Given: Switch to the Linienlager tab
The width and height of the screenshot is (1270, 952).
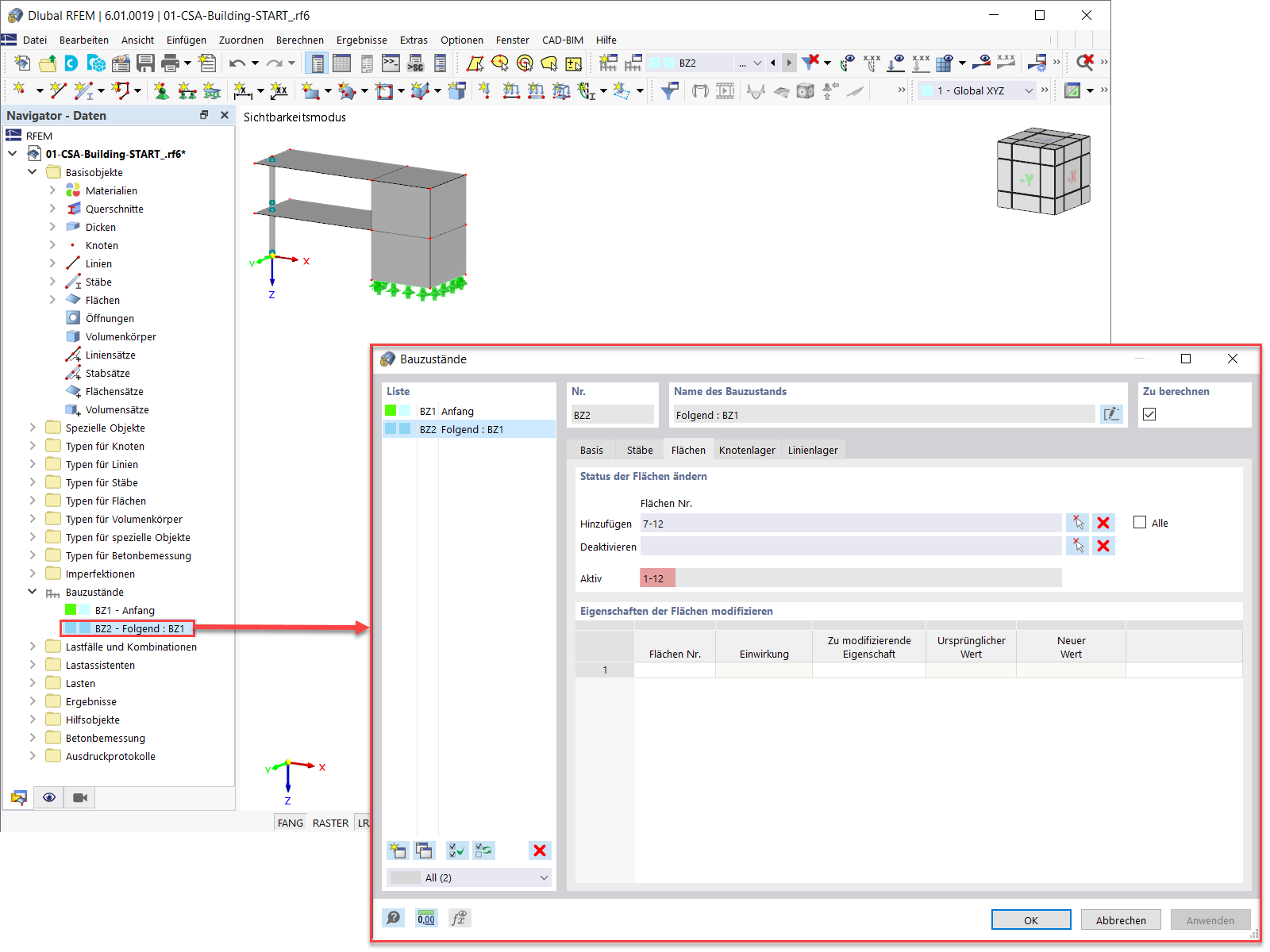Looking at the screenshot, I should [x=813, y=450].
